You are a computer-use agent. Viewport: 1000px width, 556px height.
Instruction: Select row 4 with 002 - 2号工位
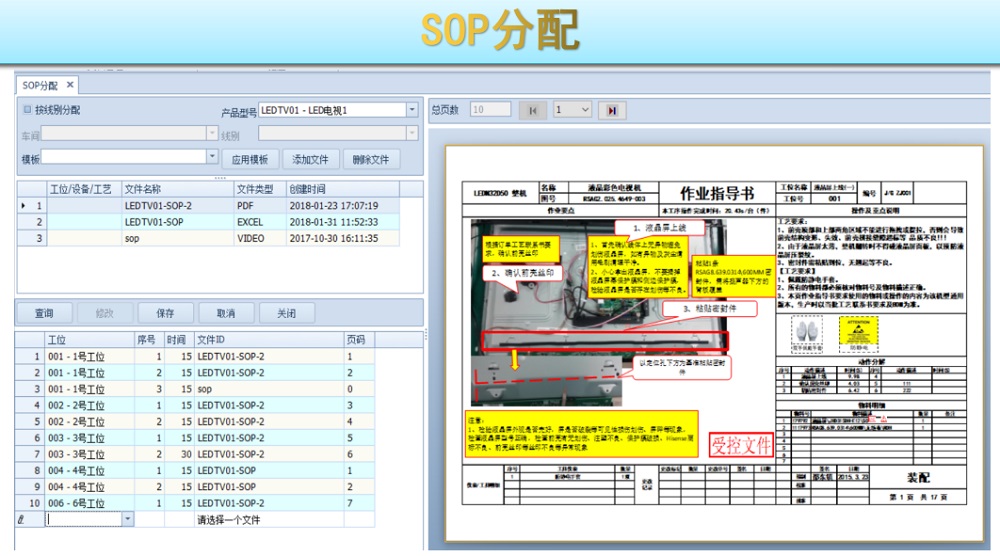tap(195, 405)
